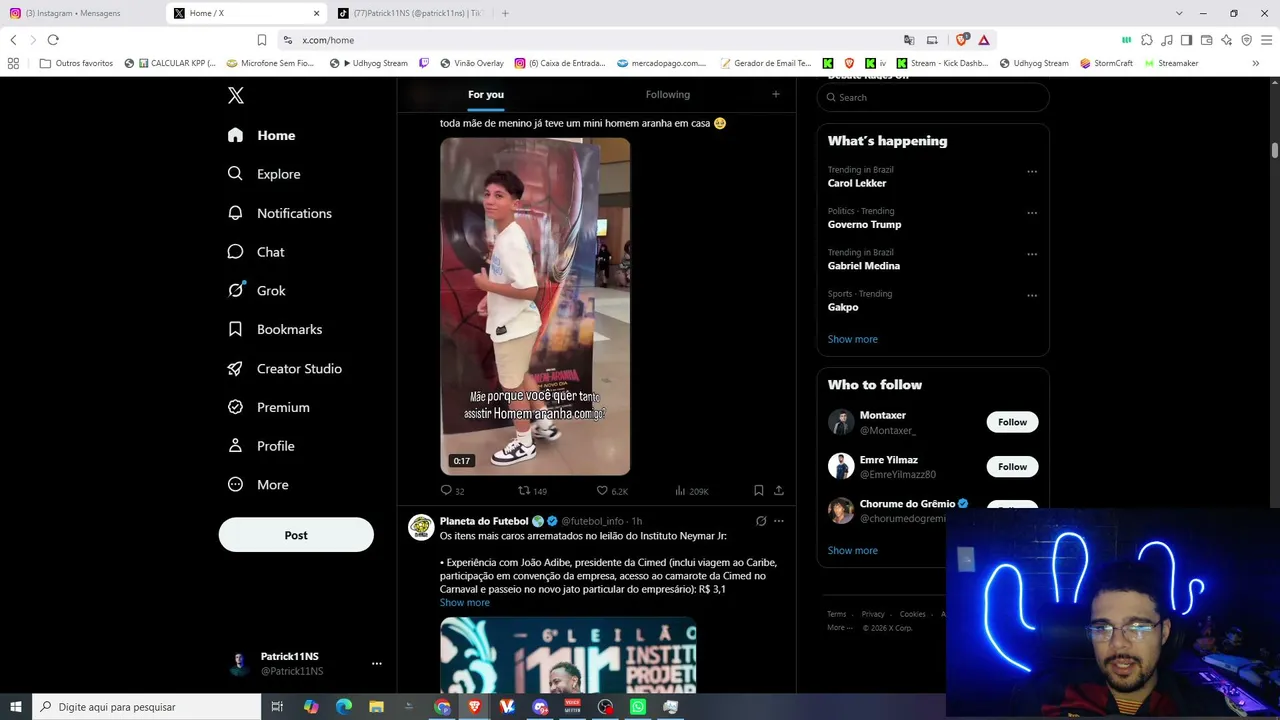Viewport: 1280px width, 720px height.
Task: Open the Brave Rewards triangle icon
Action: [x=984, y=40]
